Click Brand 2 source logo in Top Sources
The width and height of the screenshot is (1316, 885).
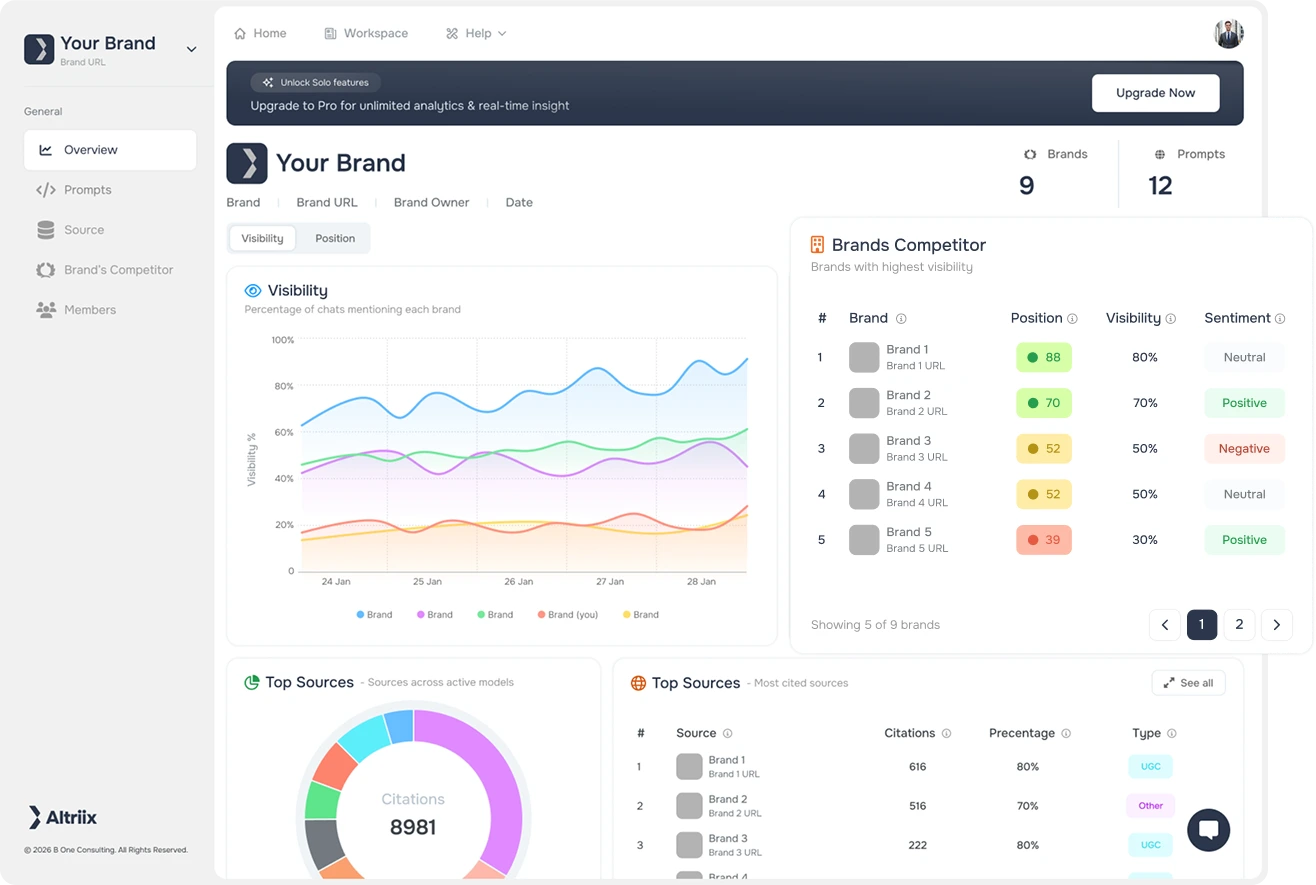[689, 806]
